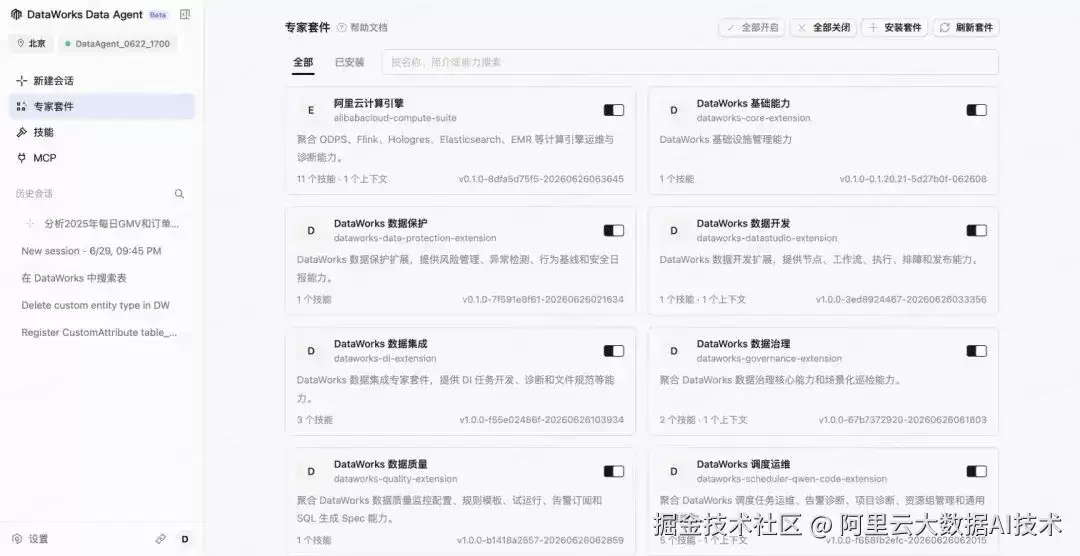The height and width of the screenshot is (556, 1080).
Task: Click the 技能 hammer icon
Action: pyautogui.click(x=22, y=132)
